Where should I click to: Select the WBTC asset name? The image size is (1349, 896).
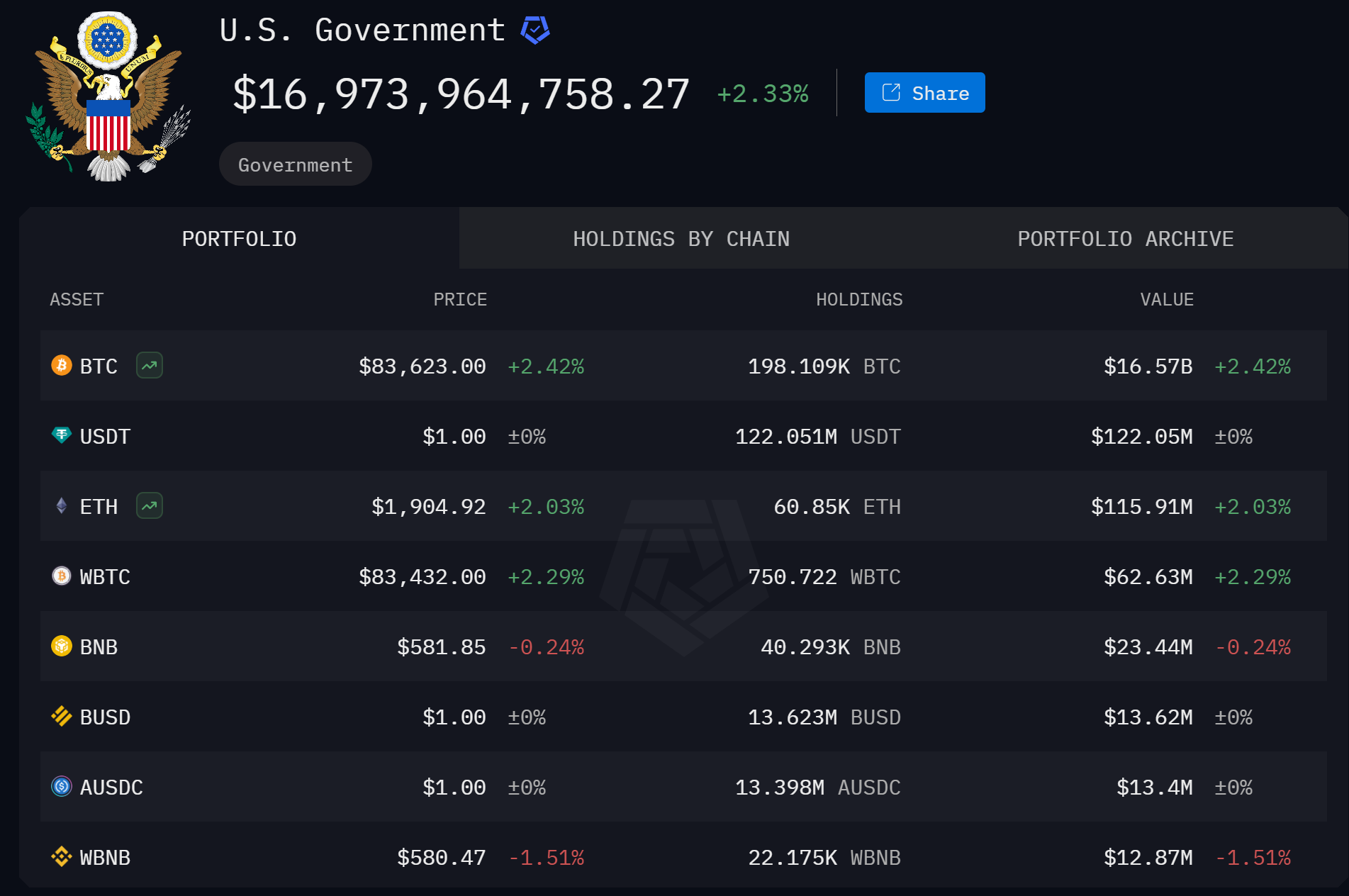(105, 577)
